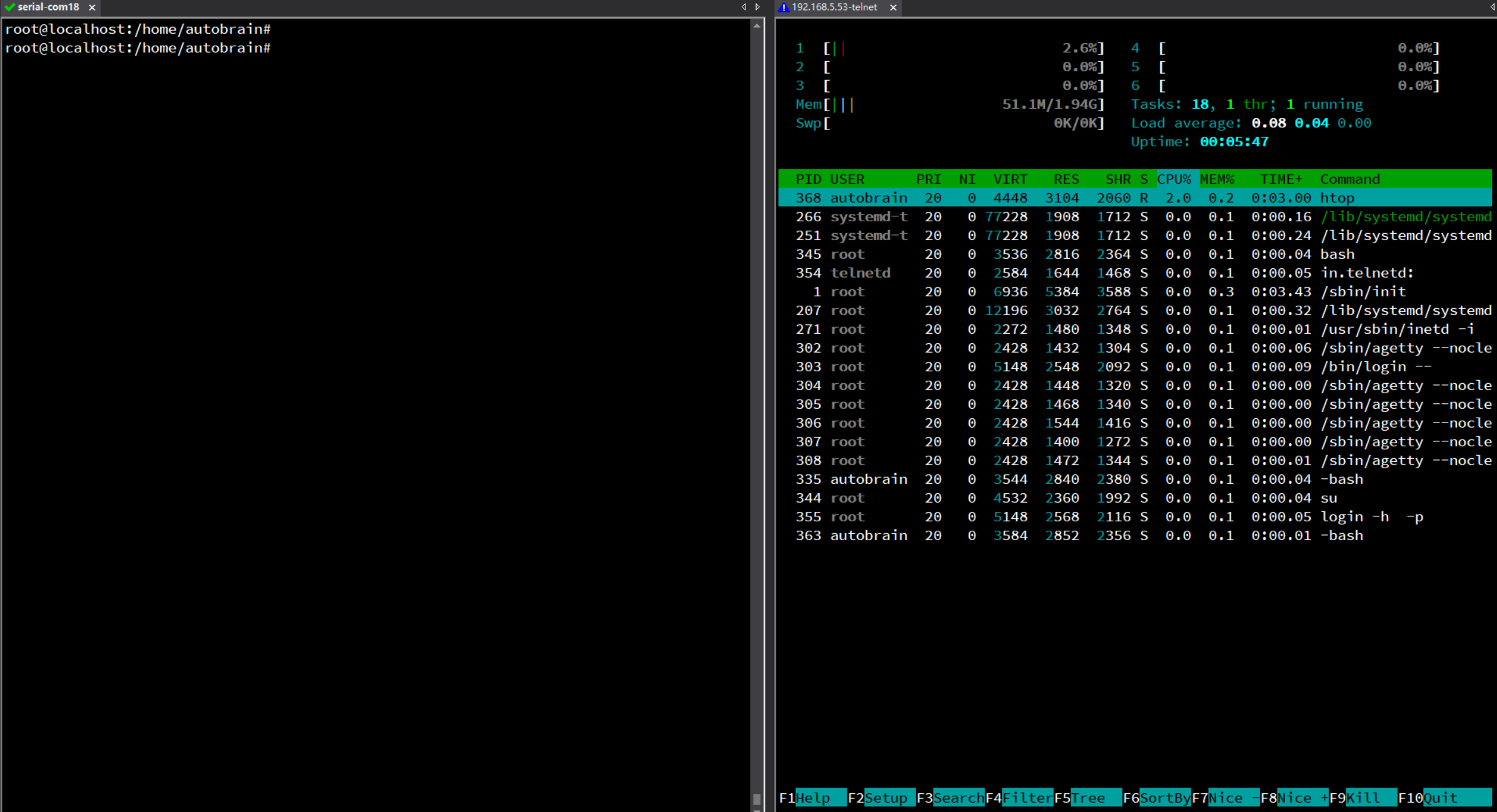Sort by the MEM% column header
Screen dimensions: 1497x812
(1217, 179)
